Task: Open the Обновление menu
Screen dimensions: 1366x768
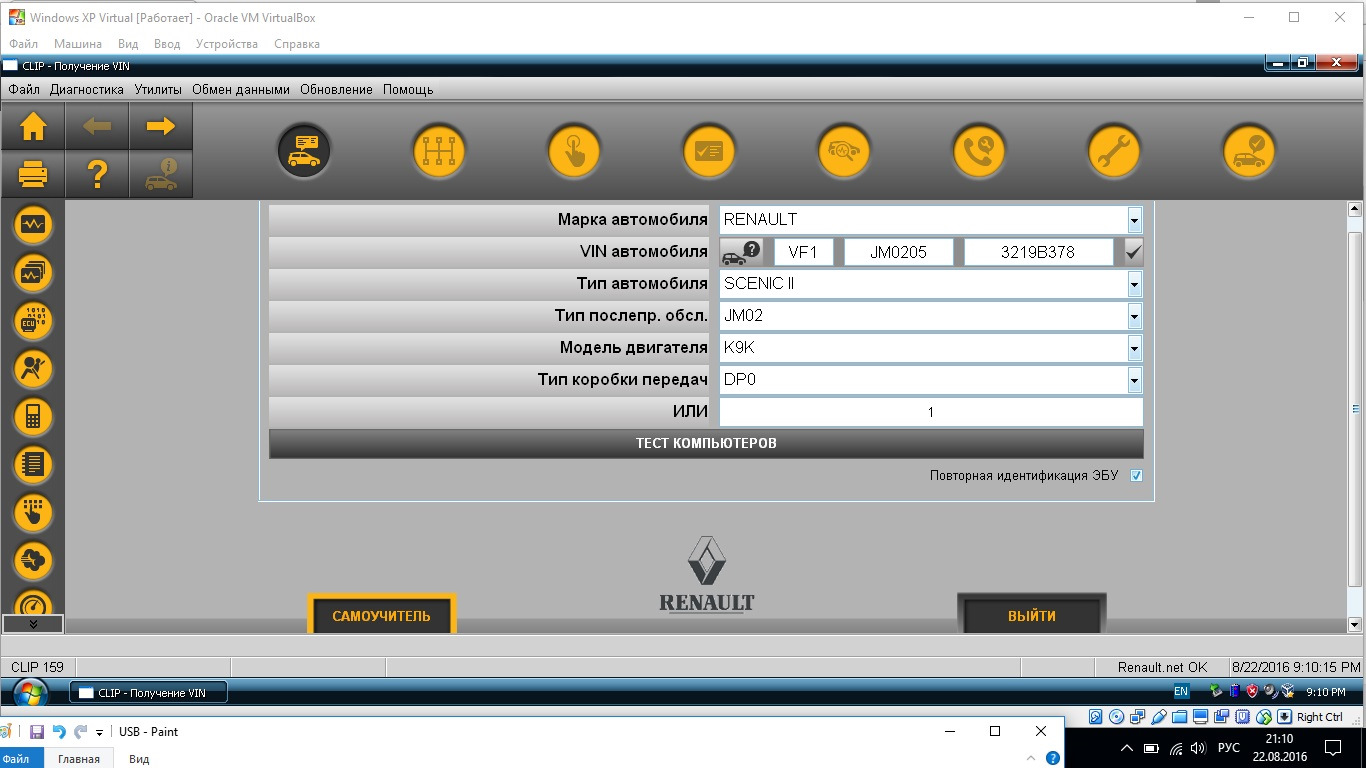Action: pyautogui.click(x=336, y=89)
